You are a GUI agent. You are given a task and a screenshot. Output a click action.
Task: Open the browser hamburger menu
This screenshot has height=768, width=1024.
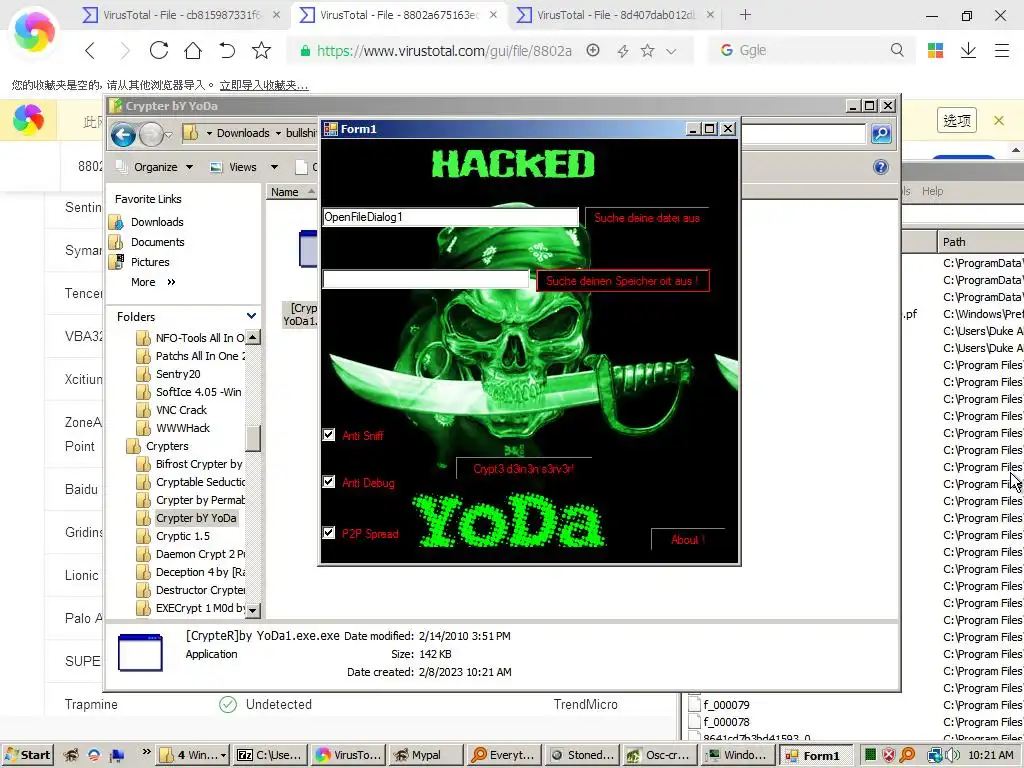pos(1002,50)
